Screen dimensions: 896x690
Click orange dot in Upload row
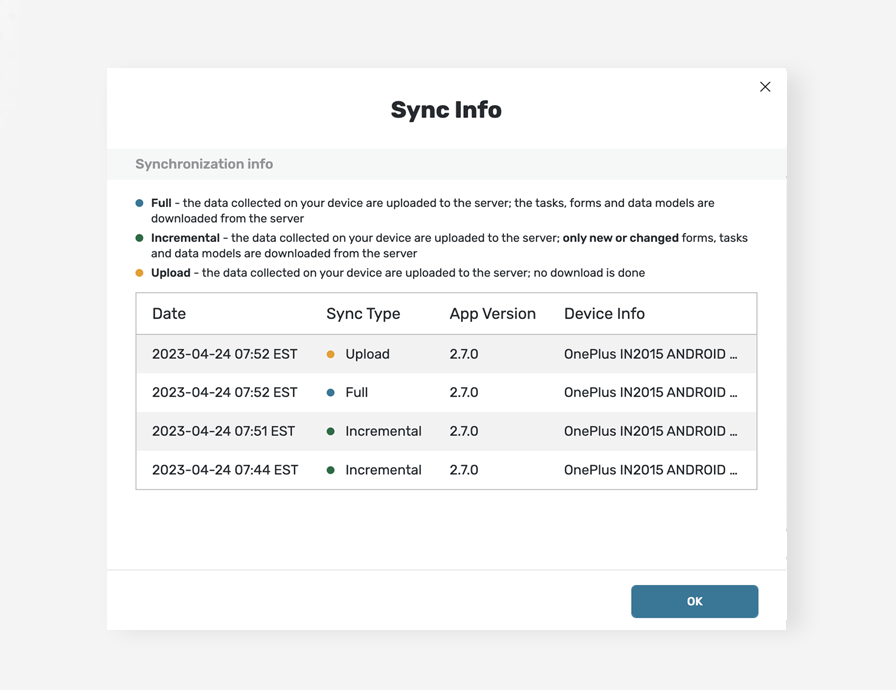(x=330, y=354)
